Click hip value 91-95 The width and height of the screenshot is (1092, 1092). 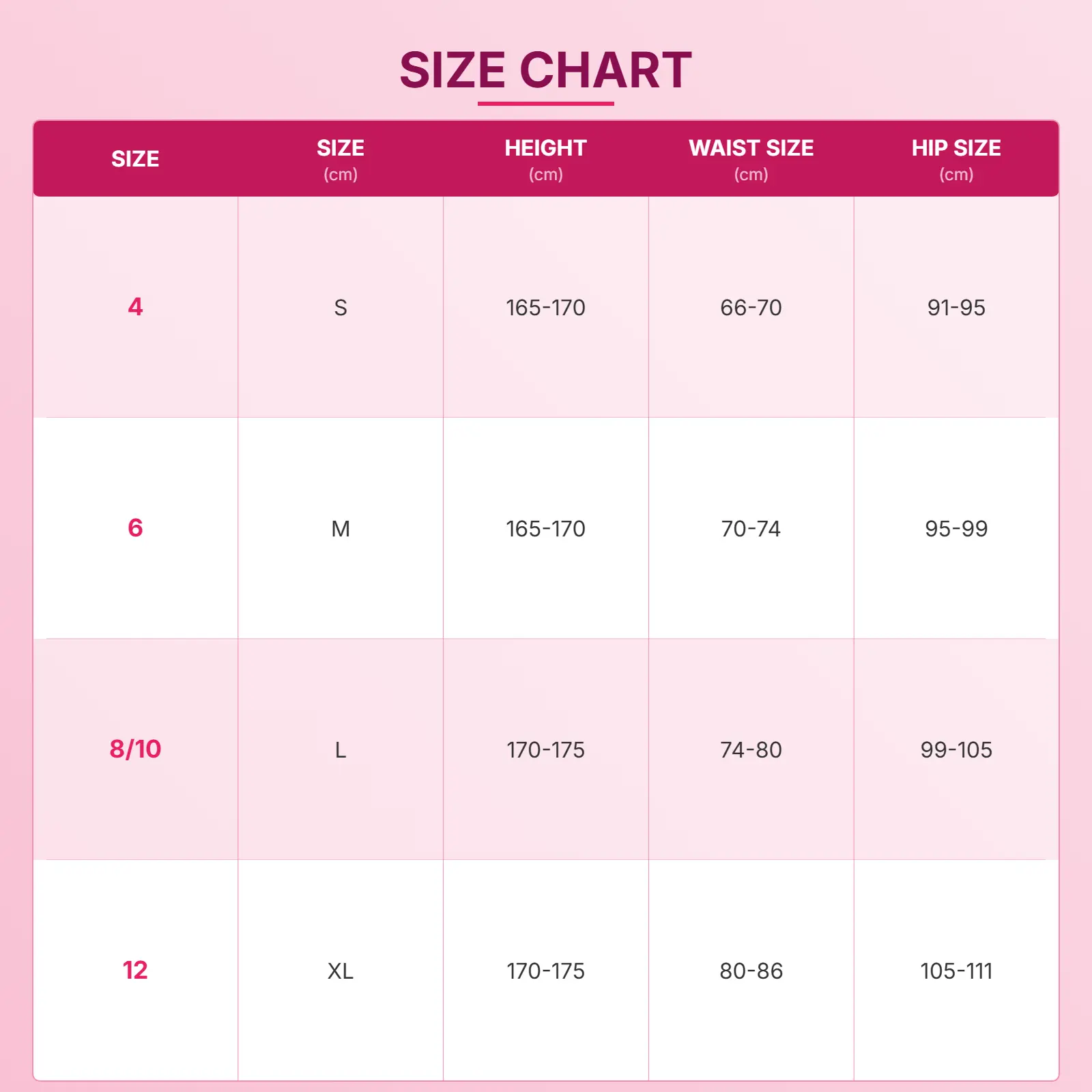pyautogui.click(x=956, y=308)
